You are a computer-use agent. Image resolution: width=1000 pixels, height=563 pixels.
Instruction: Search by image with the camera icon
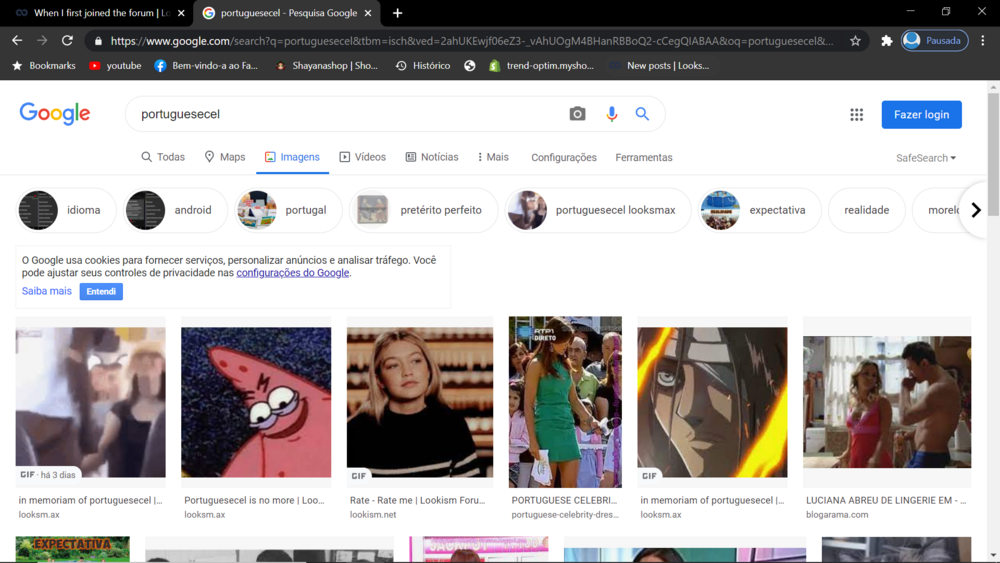point(577,114)
